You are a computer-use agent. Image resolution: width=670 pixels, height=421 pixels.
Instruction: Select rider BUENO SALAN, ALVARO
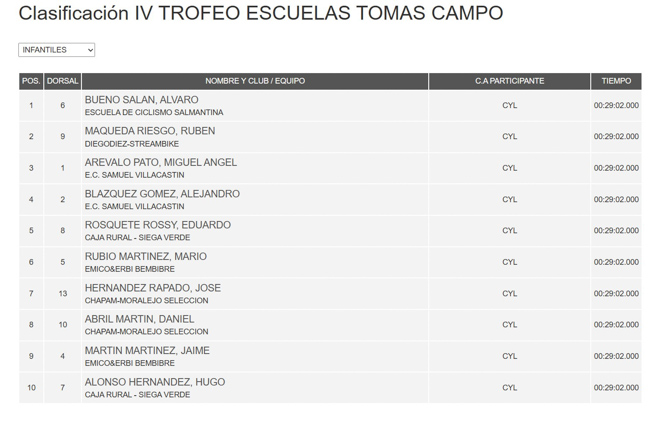[x=141, y=100]
